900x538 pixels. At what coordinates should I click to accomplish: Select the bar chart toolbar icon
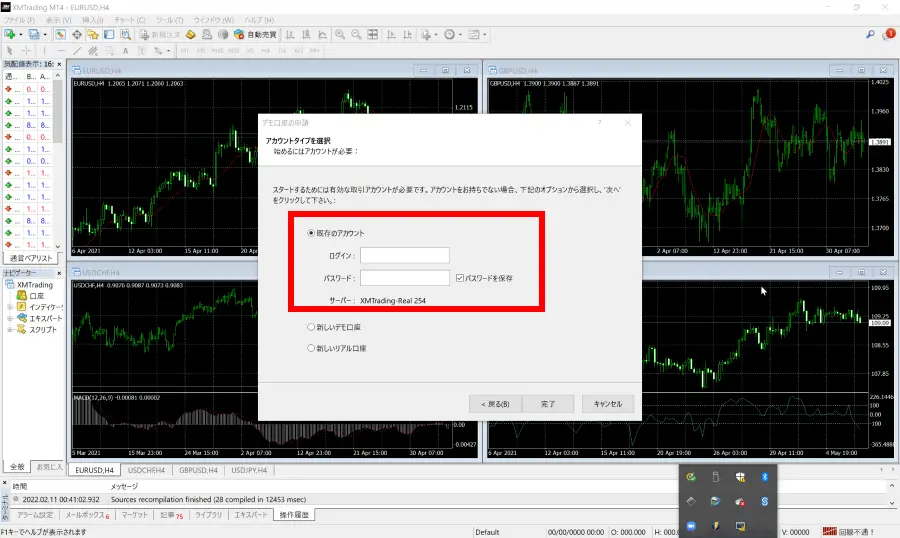[290, 34]
